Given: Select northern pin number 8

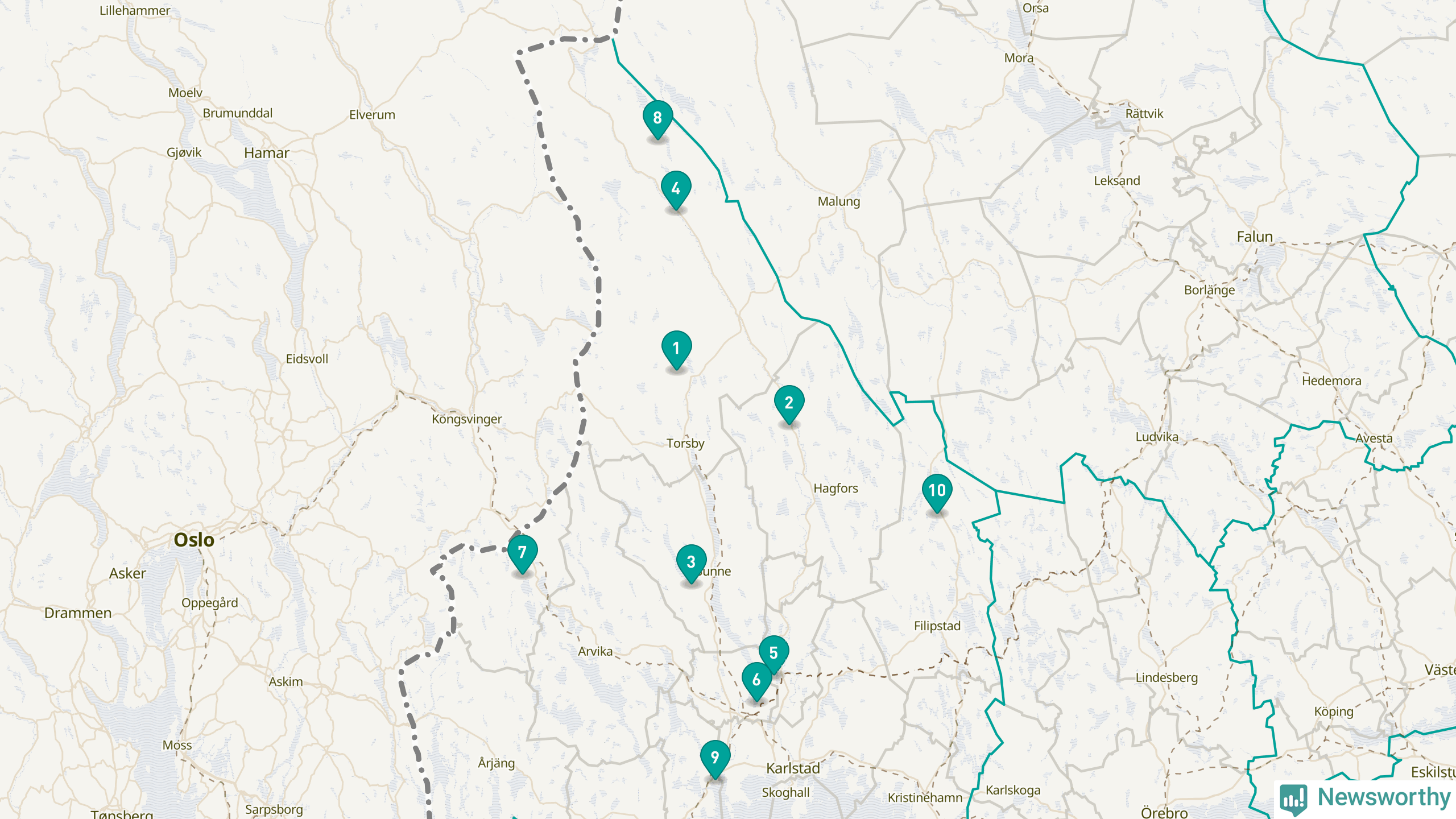Looking at the screenshot, I should (x=657, y=120).
